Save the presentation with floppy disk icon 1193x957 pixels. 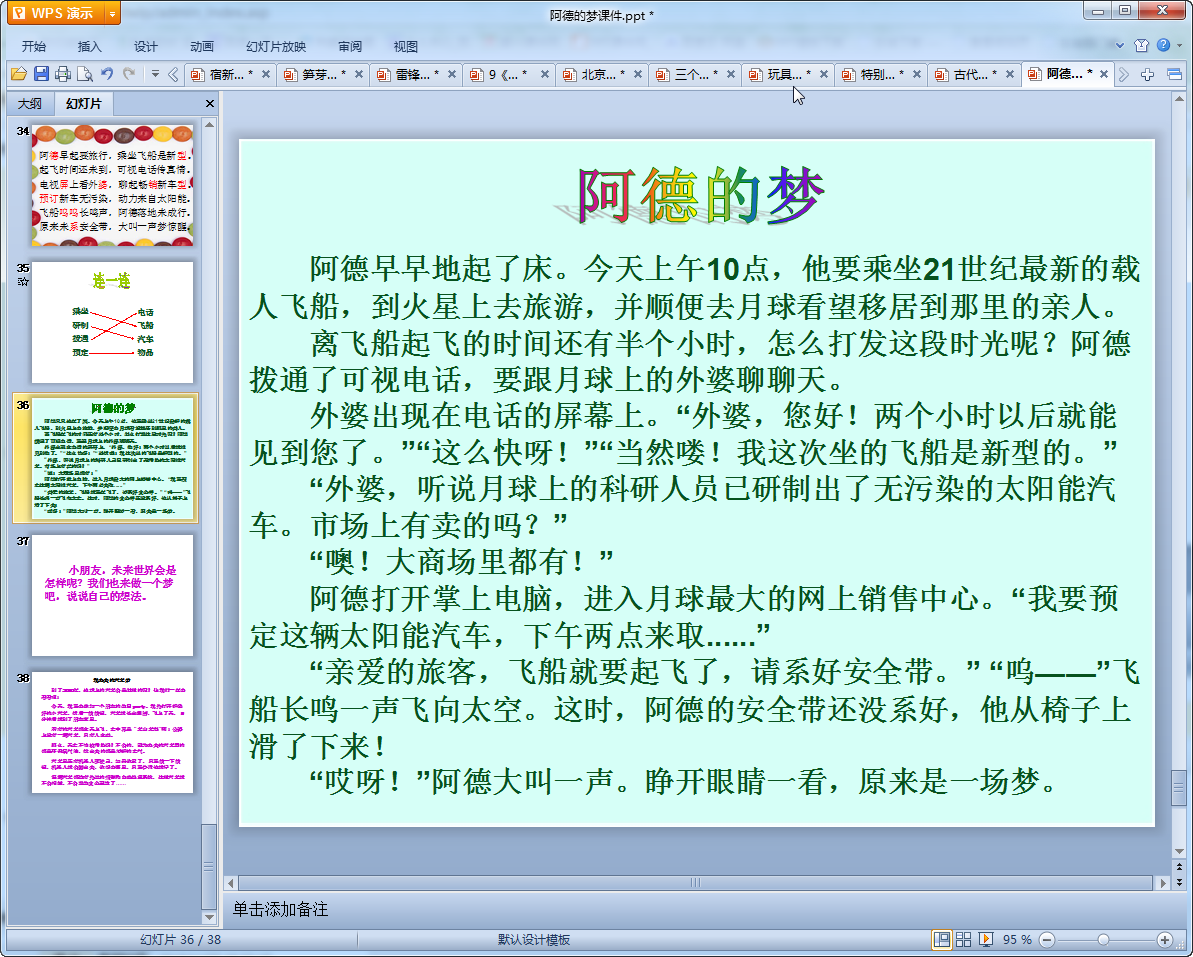coord(41,74)
